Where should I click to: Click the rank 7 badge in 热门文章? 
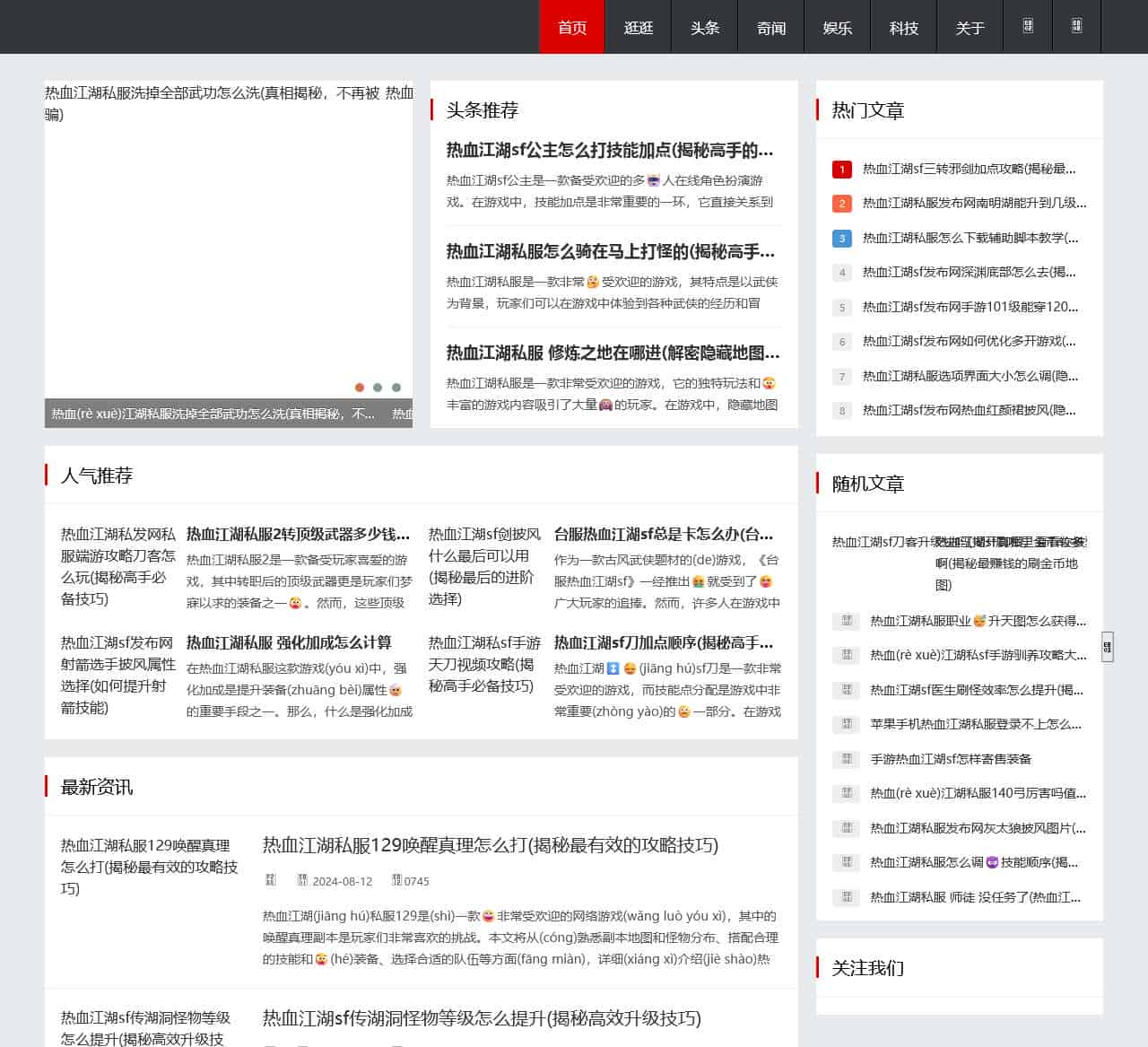coord(841,377)
